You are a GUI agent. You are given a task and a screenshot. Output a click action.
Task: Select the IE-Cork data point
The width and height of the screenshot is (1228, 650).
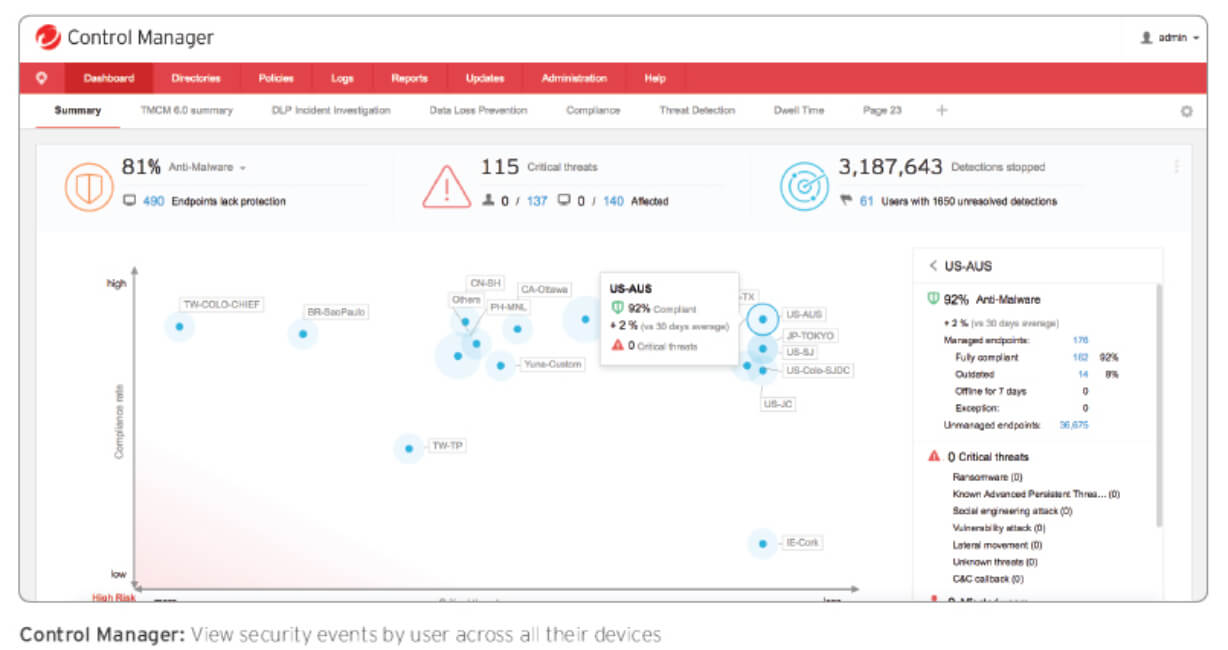(762, 543)
